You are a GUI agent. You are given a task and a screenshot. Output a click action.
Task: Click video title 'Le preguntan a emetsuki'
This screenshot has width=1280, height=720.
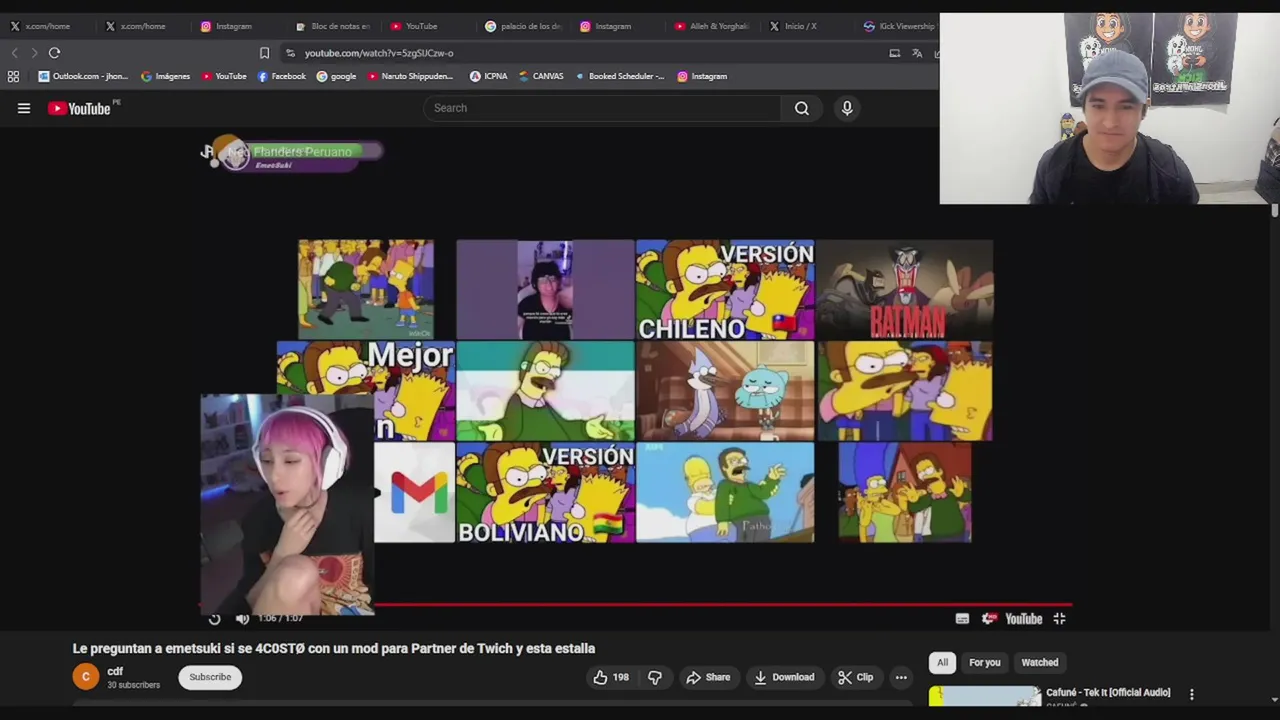334,648
